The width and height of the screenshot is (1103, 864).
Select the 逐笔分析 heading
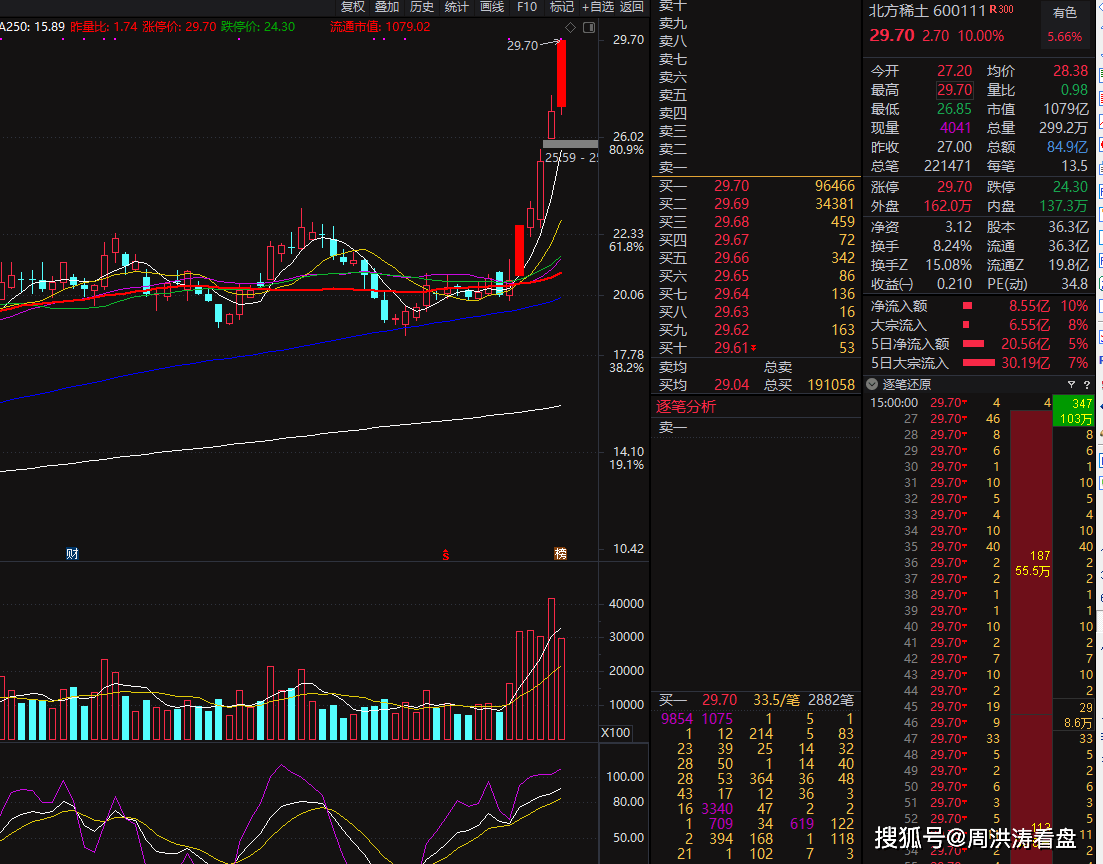(x=686, y=407)
